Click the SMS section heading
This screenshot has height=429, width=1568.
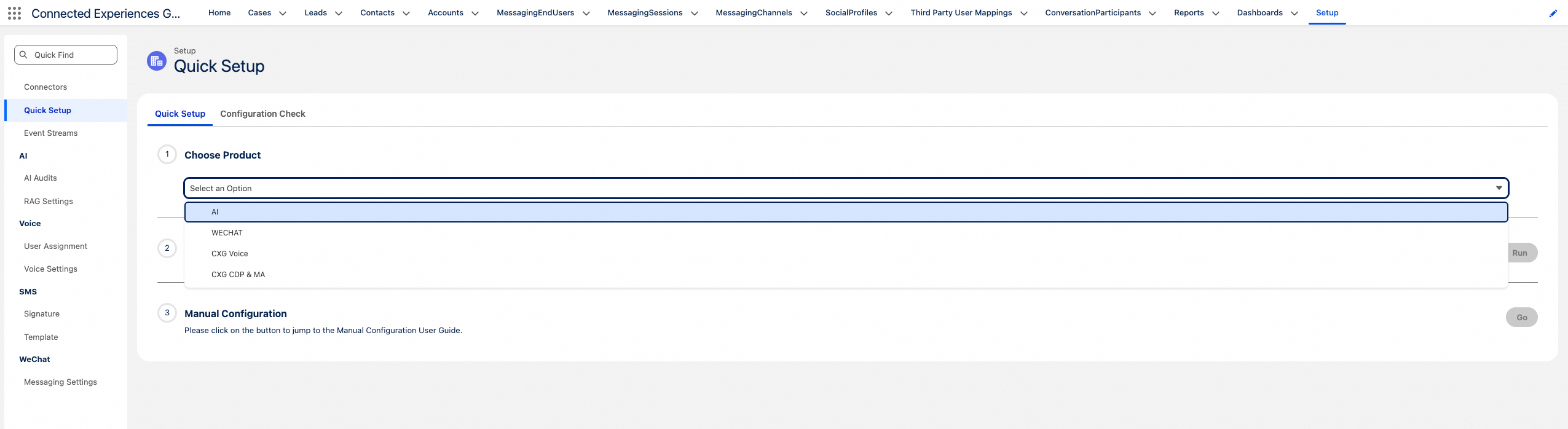point(28,292)
